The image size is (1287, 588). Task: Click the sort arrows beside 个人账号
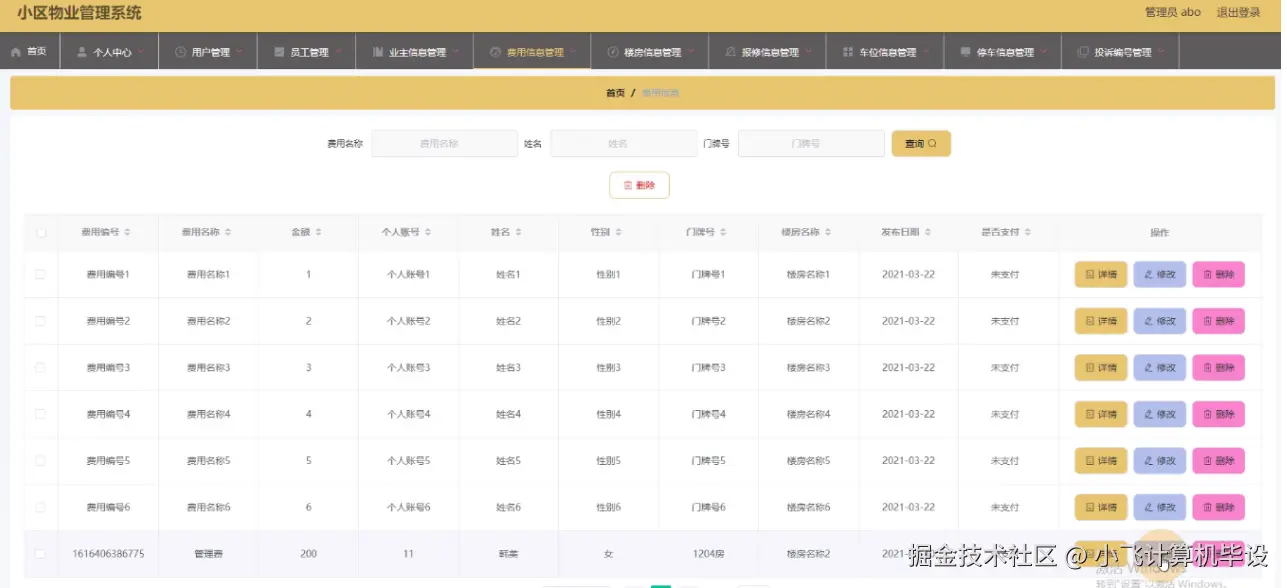pos(428,232)
